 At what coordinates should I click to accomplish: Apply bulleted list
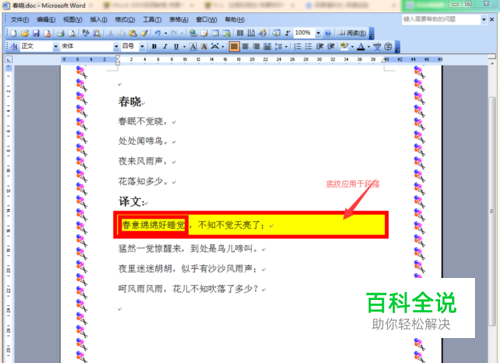click(x=308, y=46)
